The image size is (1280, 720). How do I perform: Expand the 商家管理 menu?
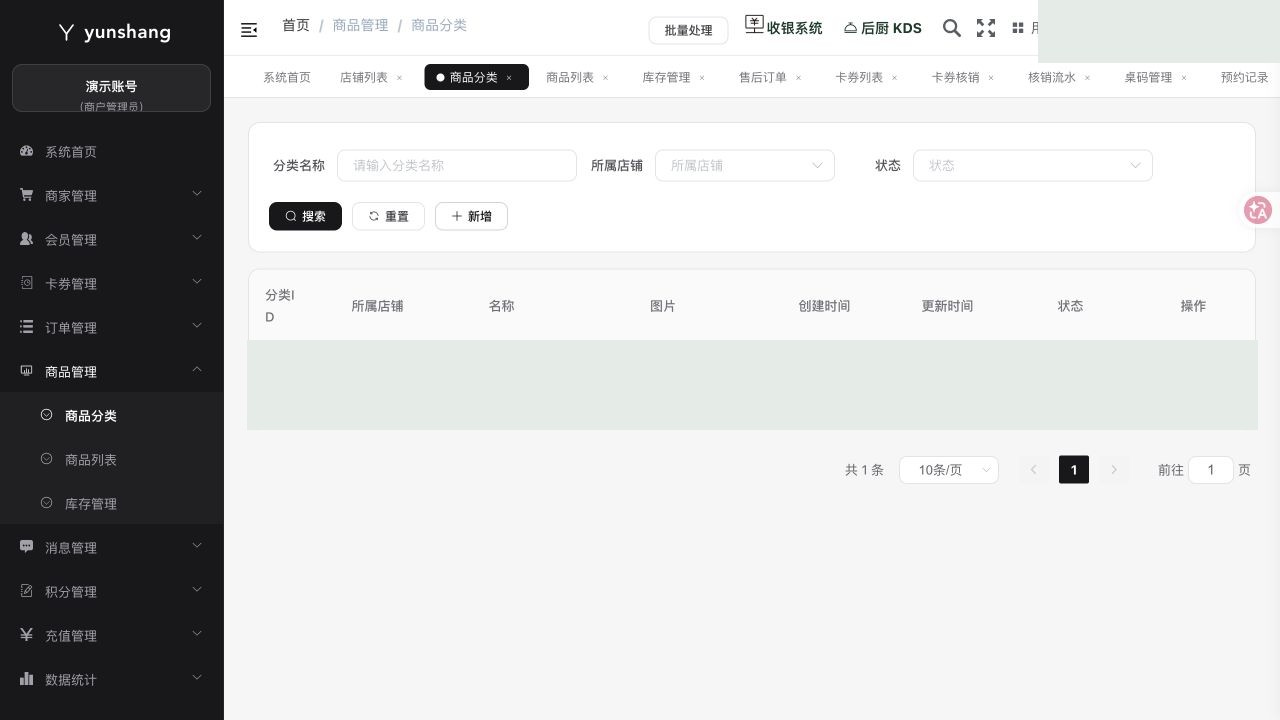[197, 193]
